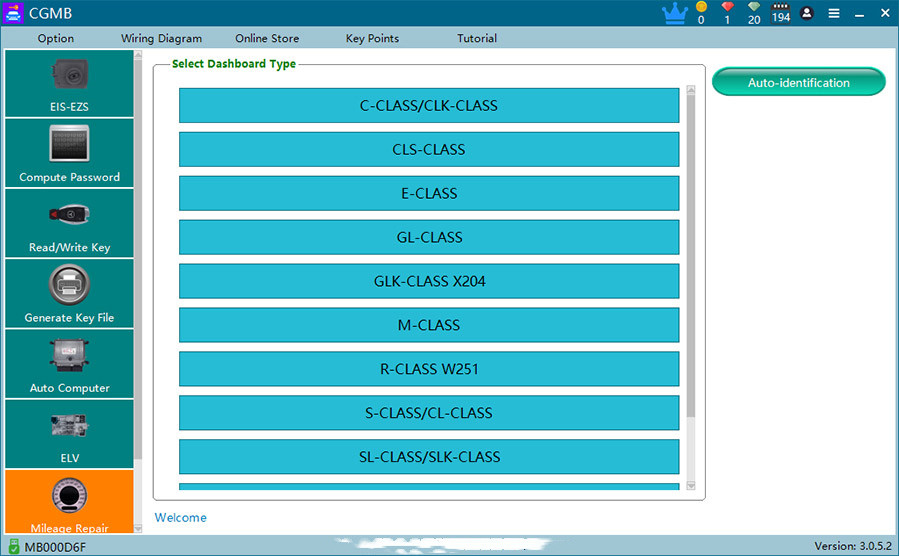Choose E-CLASS dashboard type

tap(429, 193)
